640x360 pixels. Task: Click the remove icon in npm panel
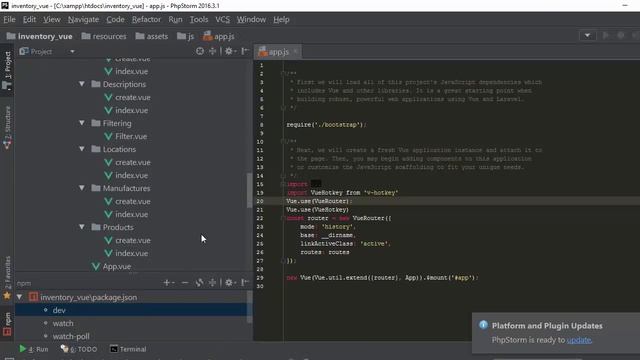pyautogui.click(x=185, y=282)
